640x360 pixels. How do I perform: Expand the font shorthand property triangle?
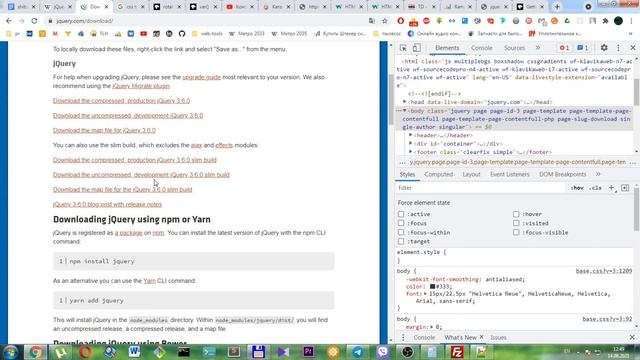(425, 294)
